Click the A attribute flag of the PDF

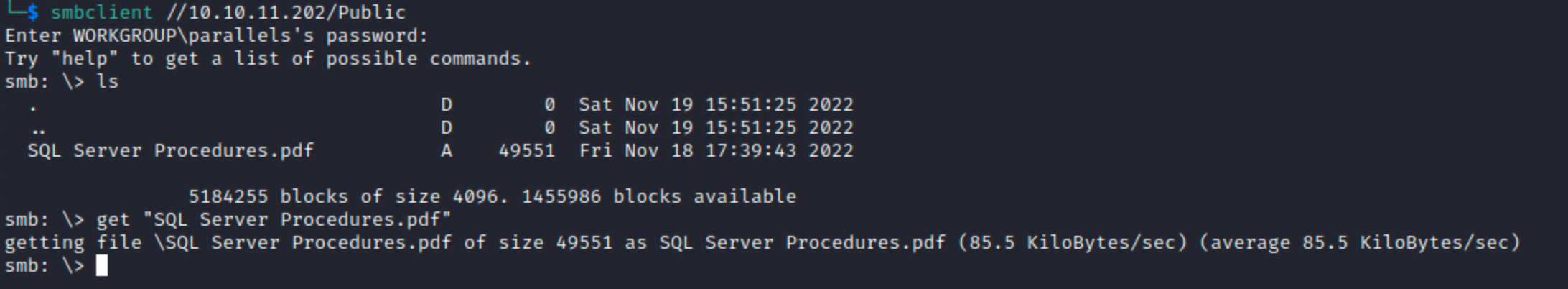[447, 150]
